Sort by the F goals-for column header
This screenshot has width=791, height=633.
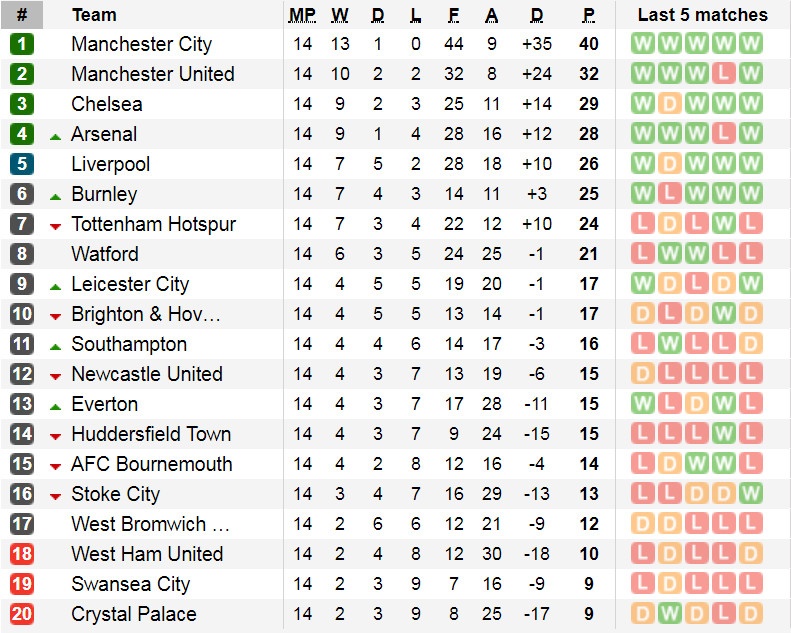[454, 15]
